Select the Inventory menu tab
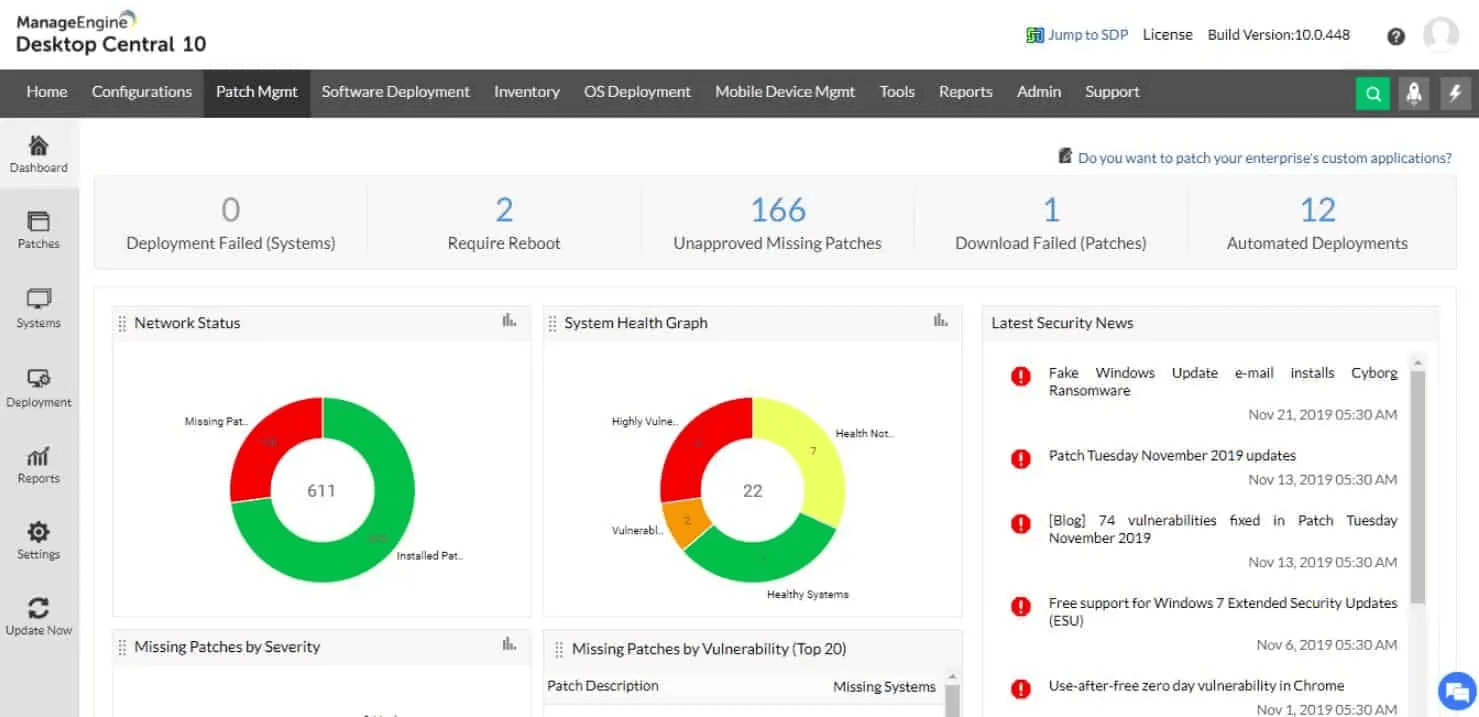Viewport: 1479px width, 717px height. [x=526, y=92]
